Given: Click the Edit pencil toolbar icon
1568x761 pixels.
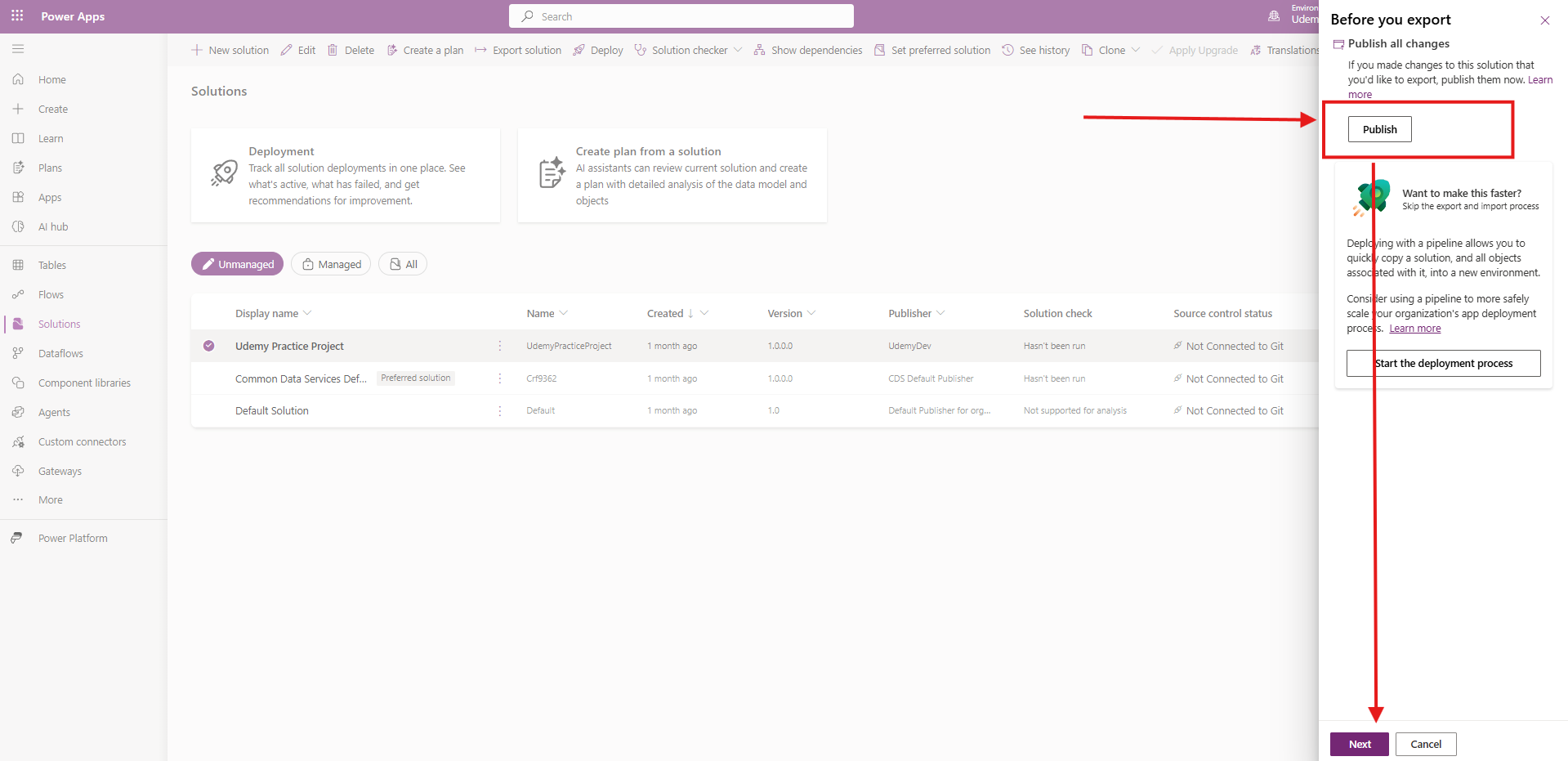Looking at the screenshot, I should click(286, 50).
